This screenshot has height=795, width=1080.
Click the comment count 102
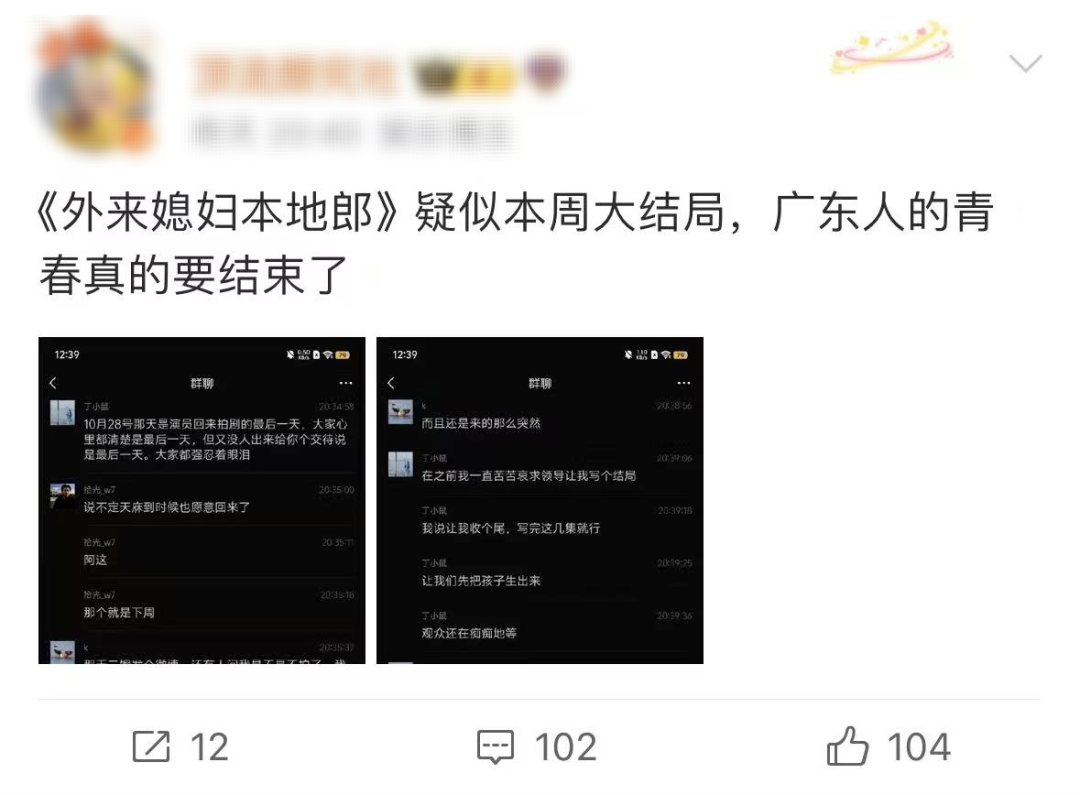(565, 747)
